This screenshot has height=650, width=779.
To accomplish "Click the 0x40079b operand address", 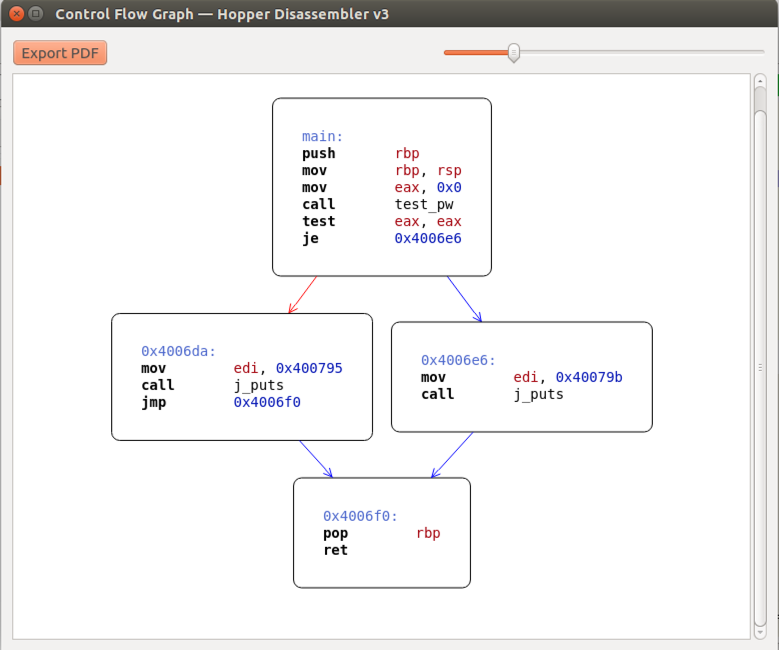I will point(589,377).
